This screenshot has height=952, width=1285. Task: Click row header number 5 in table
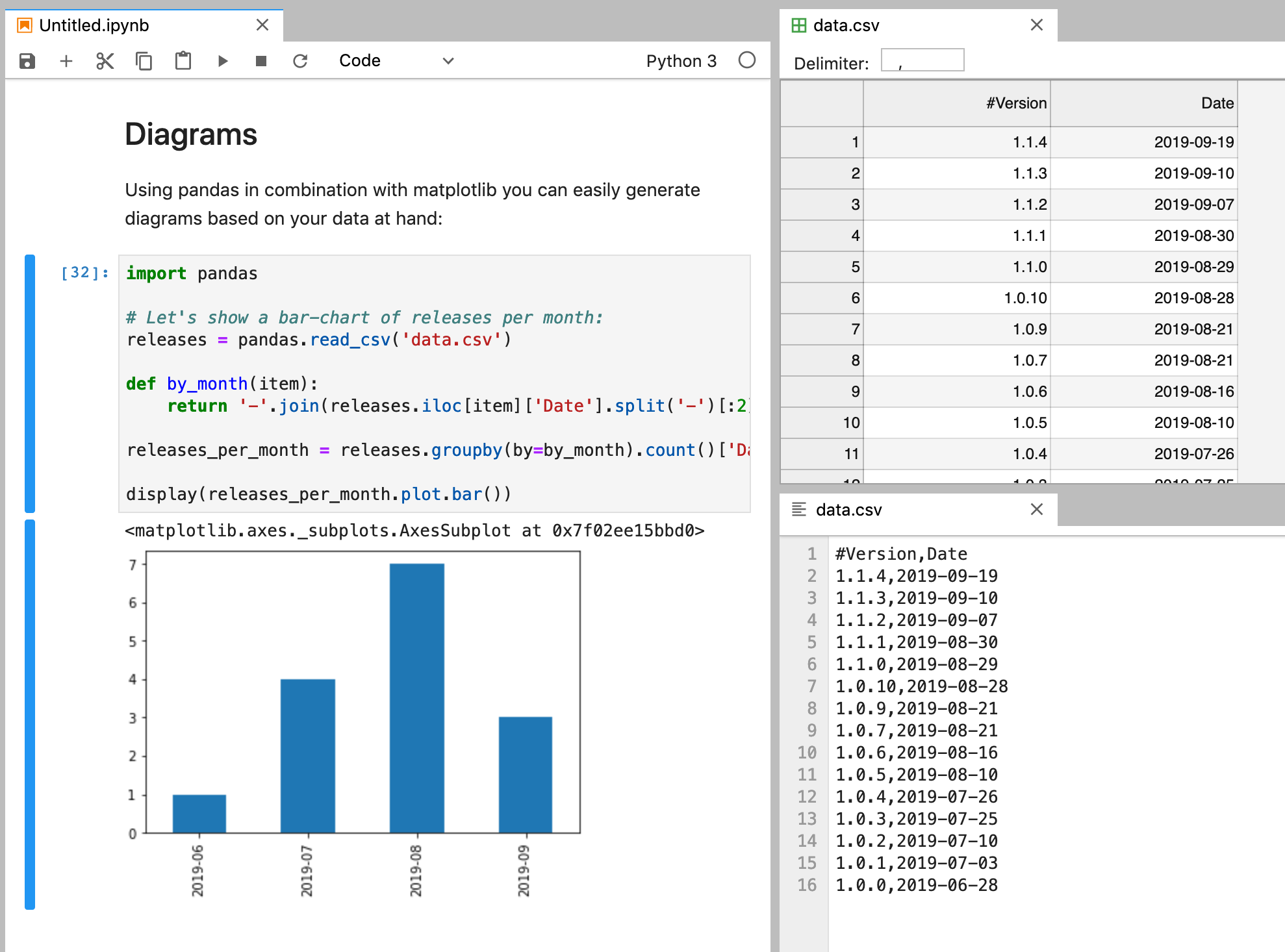coord(822,267)
